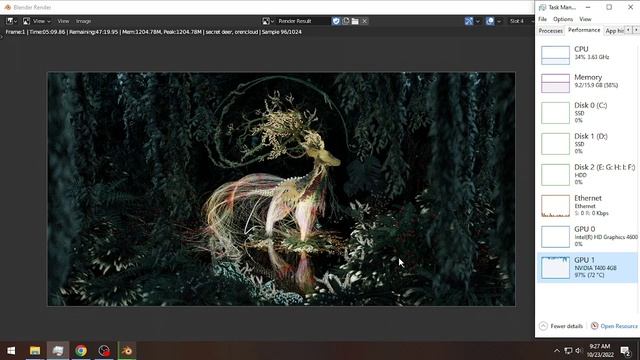This screenshot has height=360, width=640.
Task: Click the Blender taskbar icon
Action: coord(127,351)
